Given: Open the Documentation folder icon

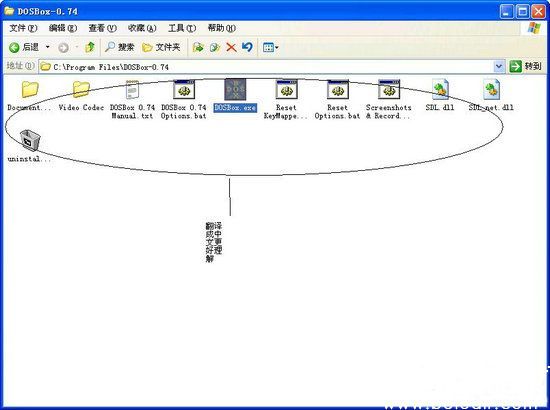Looking at the screenshot, I should tap(30, 89).
